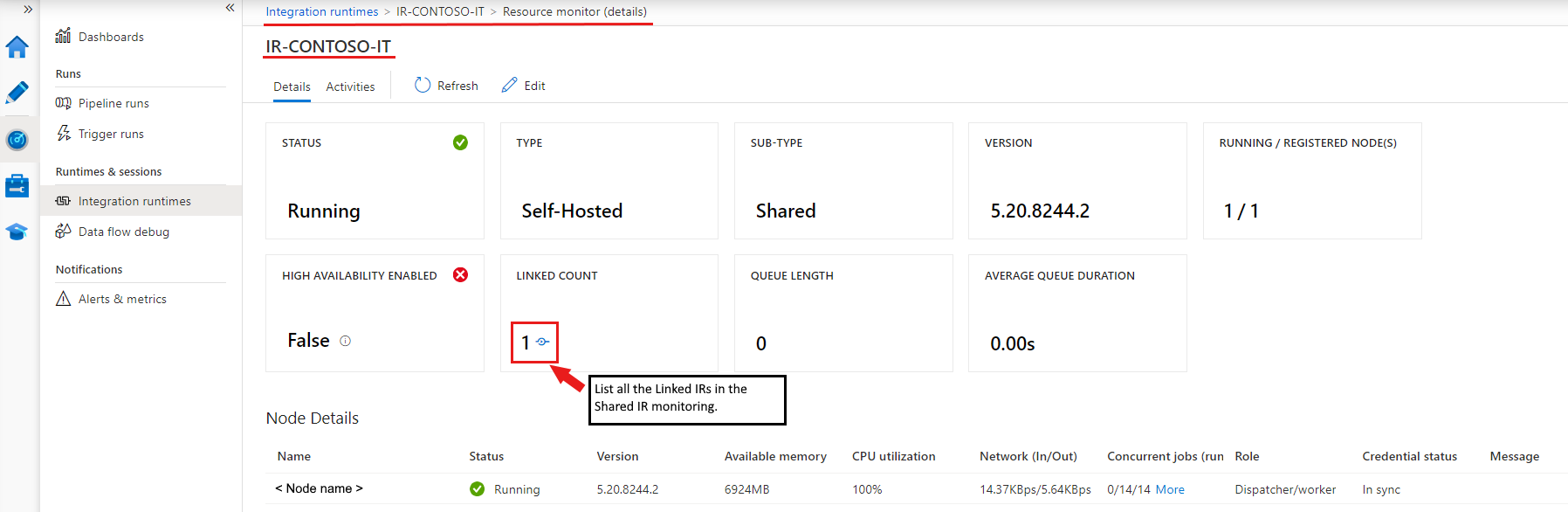Open Data flow debug
The image size is (1568, 512).
124,232
